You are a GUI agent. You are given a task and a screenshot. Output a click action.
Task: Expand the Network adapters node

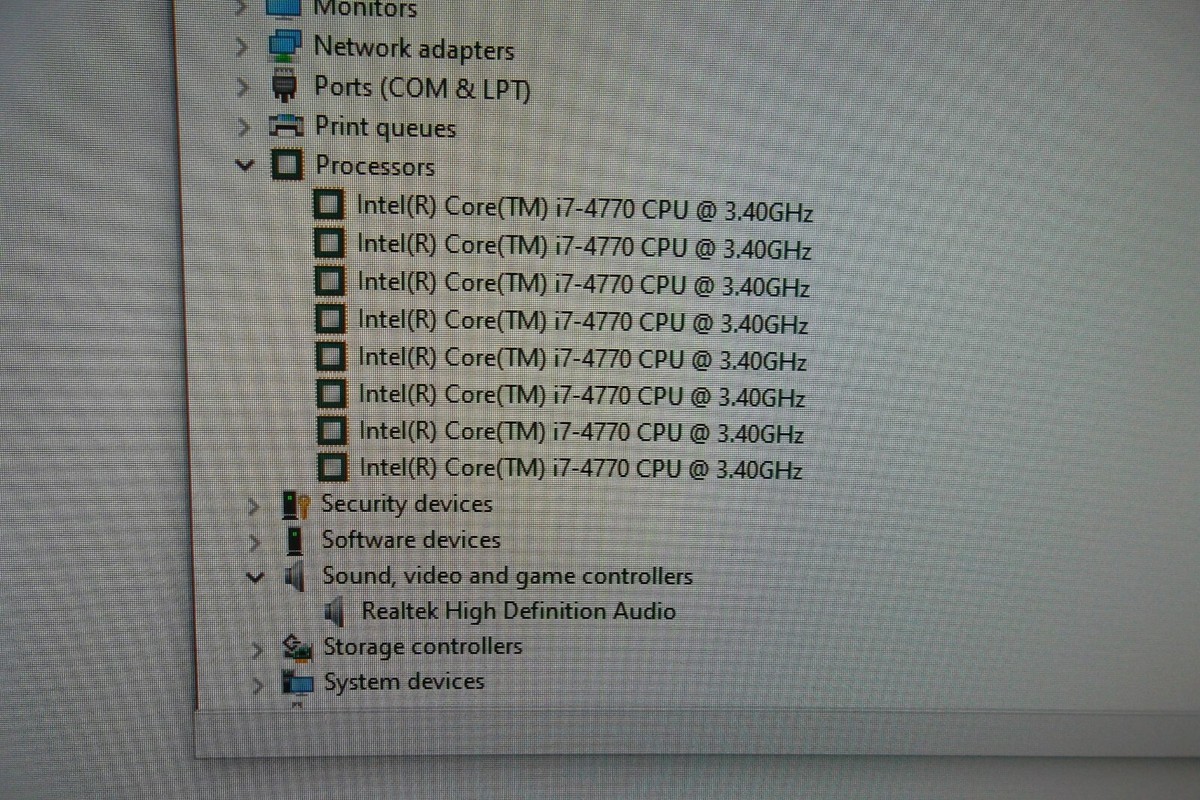(241, 48)
